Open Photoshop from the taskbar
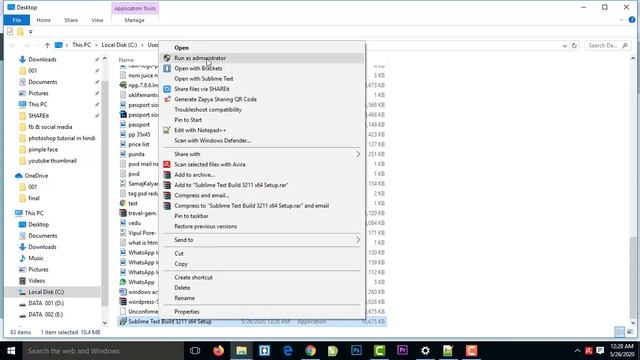 [x=356, y=351]
